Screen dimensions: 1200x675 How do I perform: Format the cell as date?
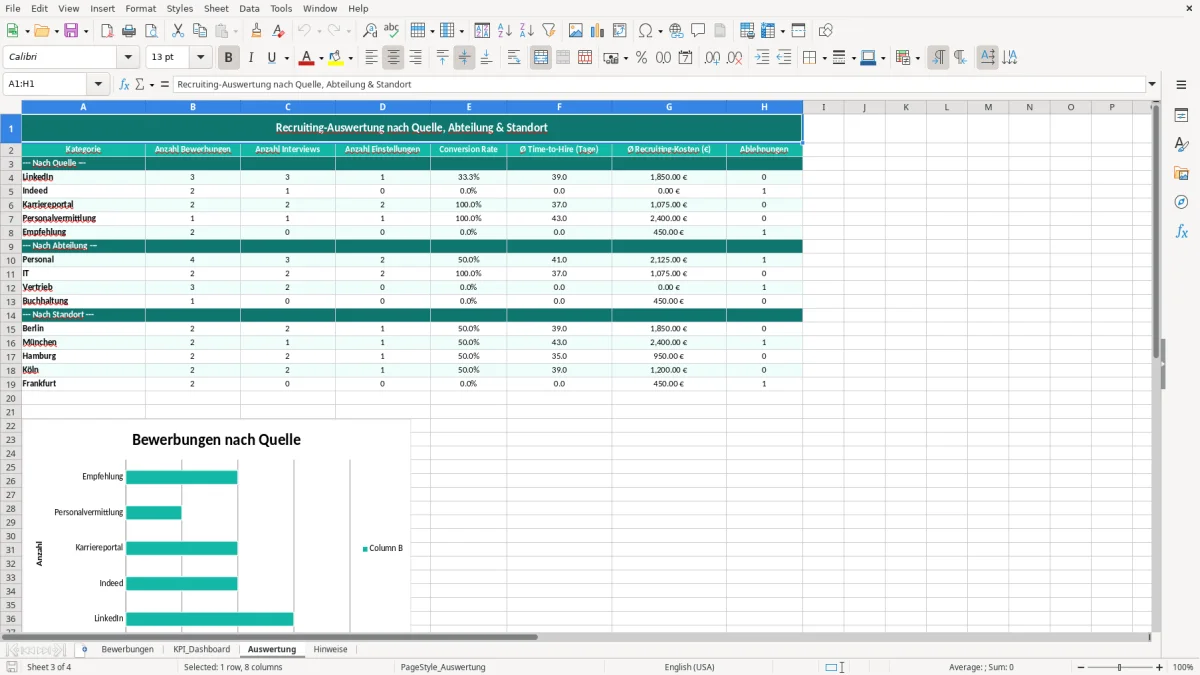[686, 58]
